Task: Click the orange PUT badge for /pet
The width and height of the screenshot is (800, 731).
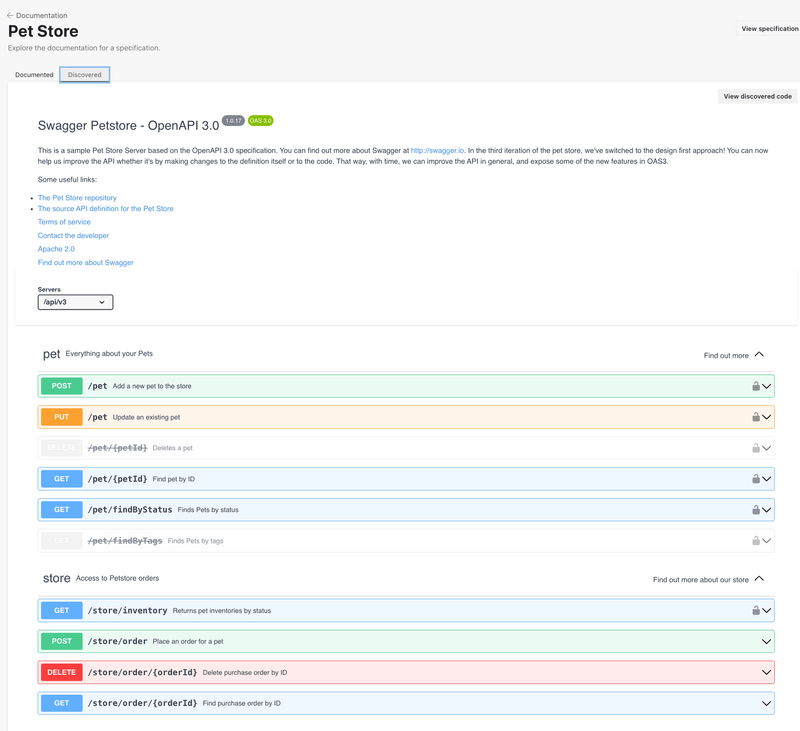Action: pyautogui.click(x=61, y=417)
